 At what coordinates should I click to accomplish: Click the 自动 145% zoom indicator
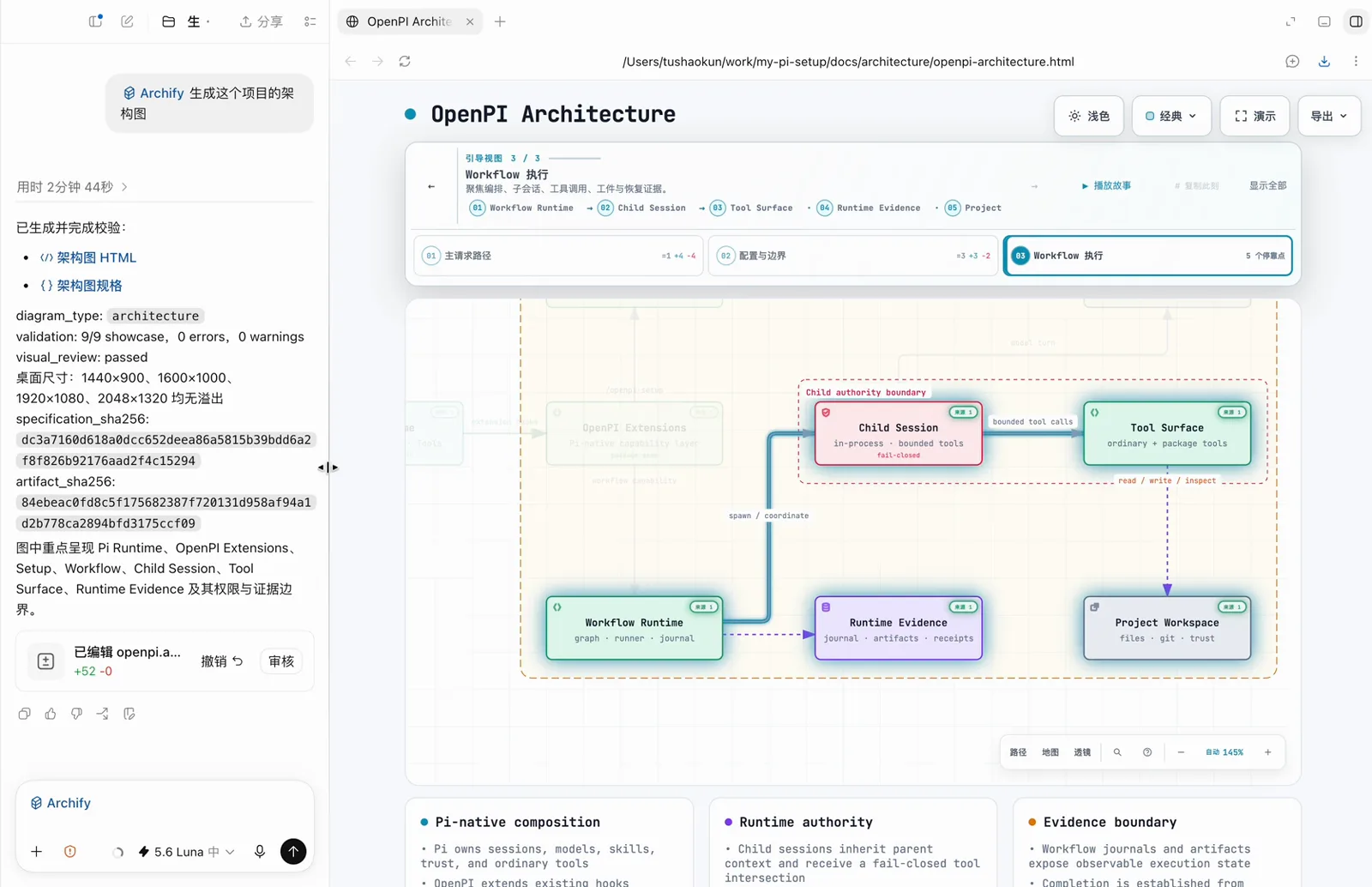coord(1225,752)
